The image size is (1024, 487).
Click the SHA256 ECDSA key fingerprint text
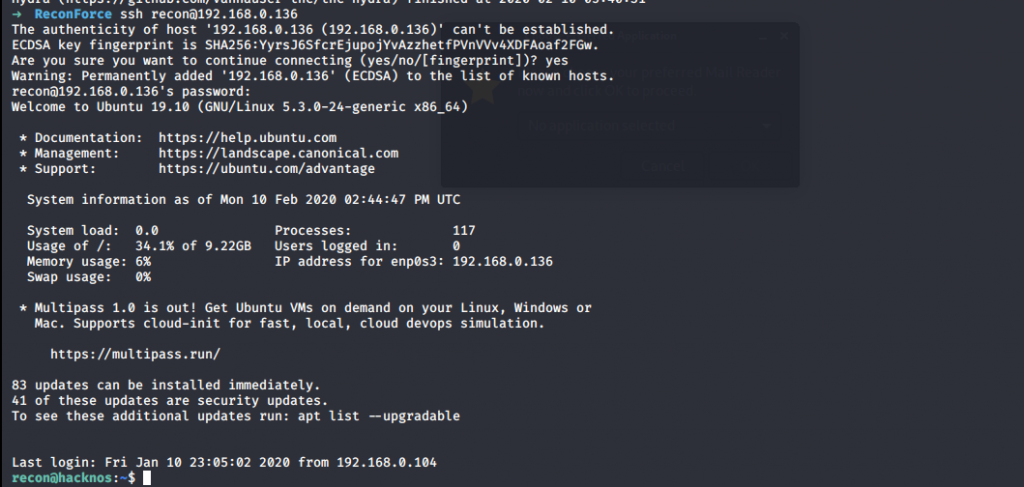401,45
